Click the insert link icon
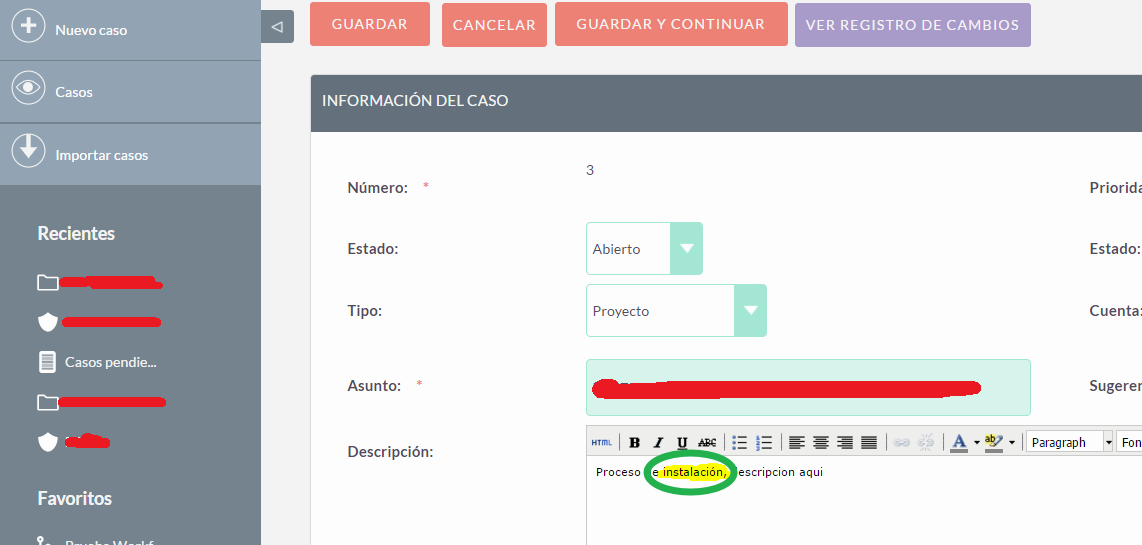Viewport: 1142px width, 545px height. [902, 442]
